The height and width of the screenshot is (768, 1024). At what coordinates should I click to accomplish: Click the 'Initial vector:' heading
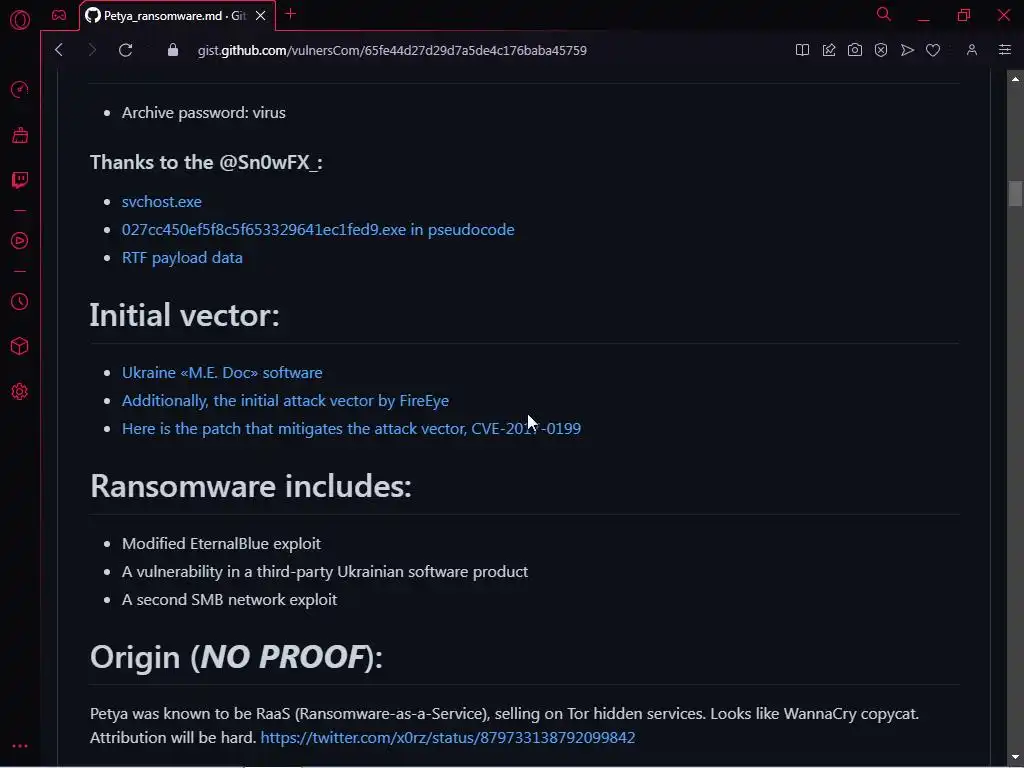coord(185,315)
